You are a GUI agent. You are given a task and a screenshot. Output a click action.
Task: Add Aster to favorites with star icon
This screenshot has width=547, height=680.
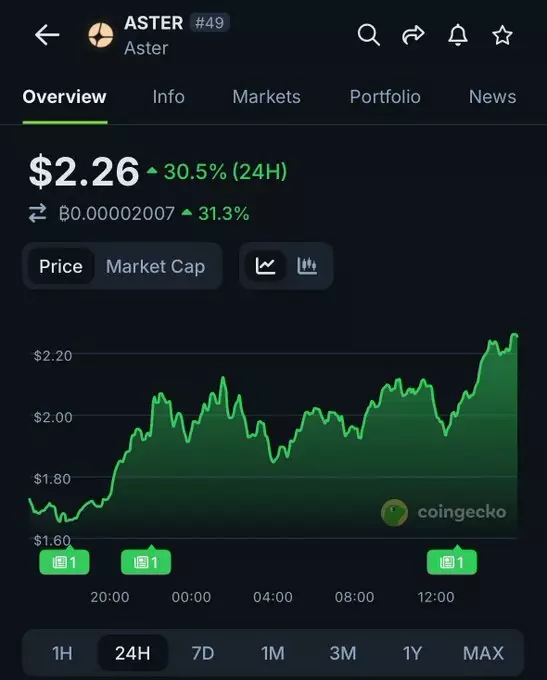coord(502,35)
